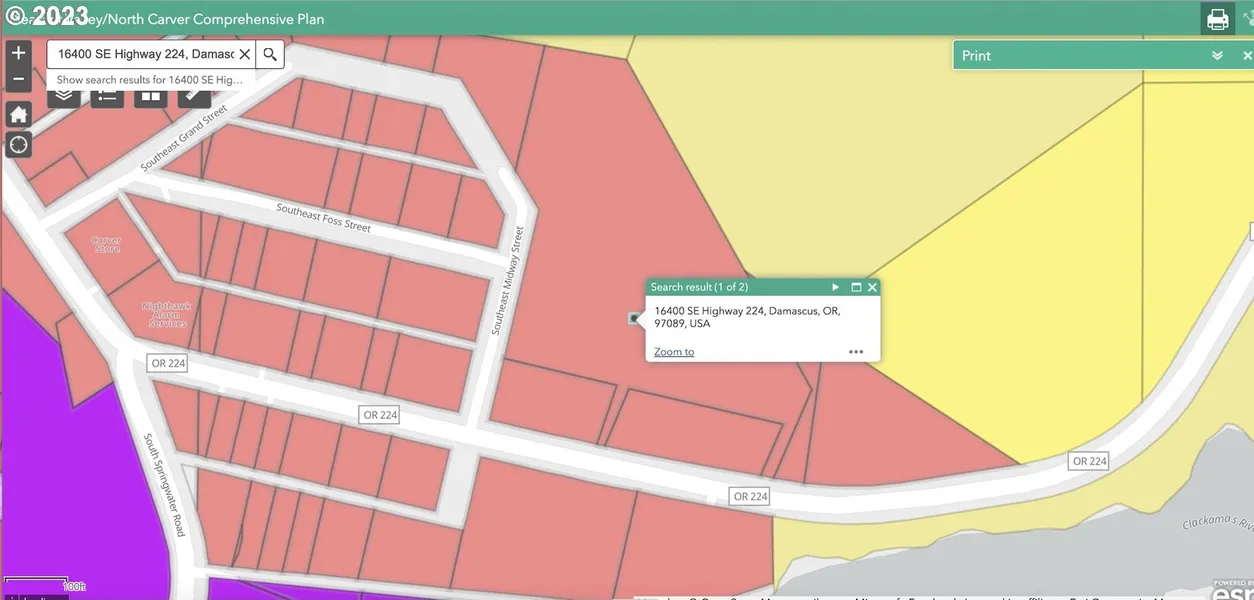Viewport: 1254px width, 600px height.
Task: Clear the address search text
Action: [244, 54]
